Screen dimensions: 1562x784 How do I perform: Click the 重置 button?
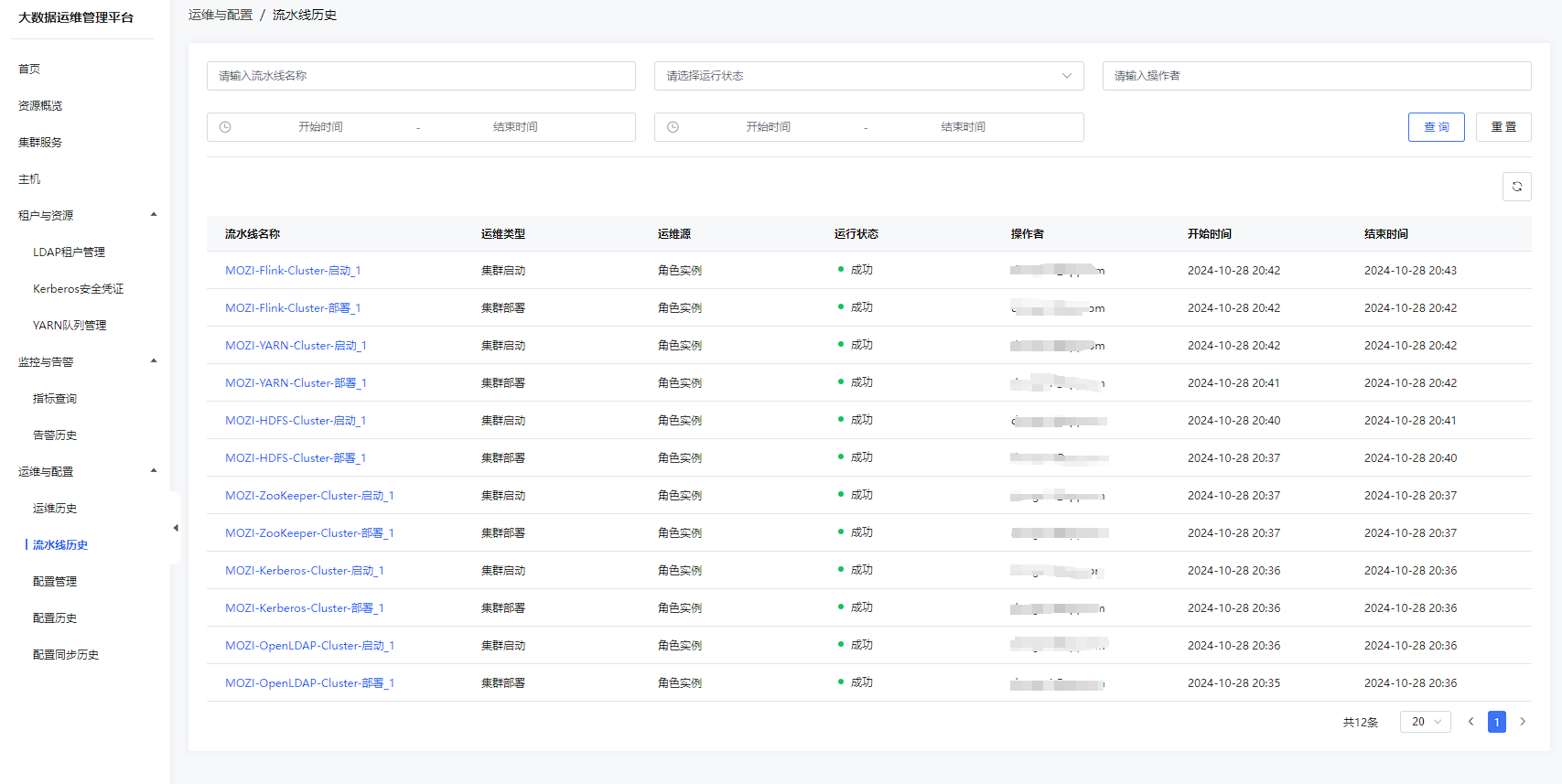(x=1503, y=127)
